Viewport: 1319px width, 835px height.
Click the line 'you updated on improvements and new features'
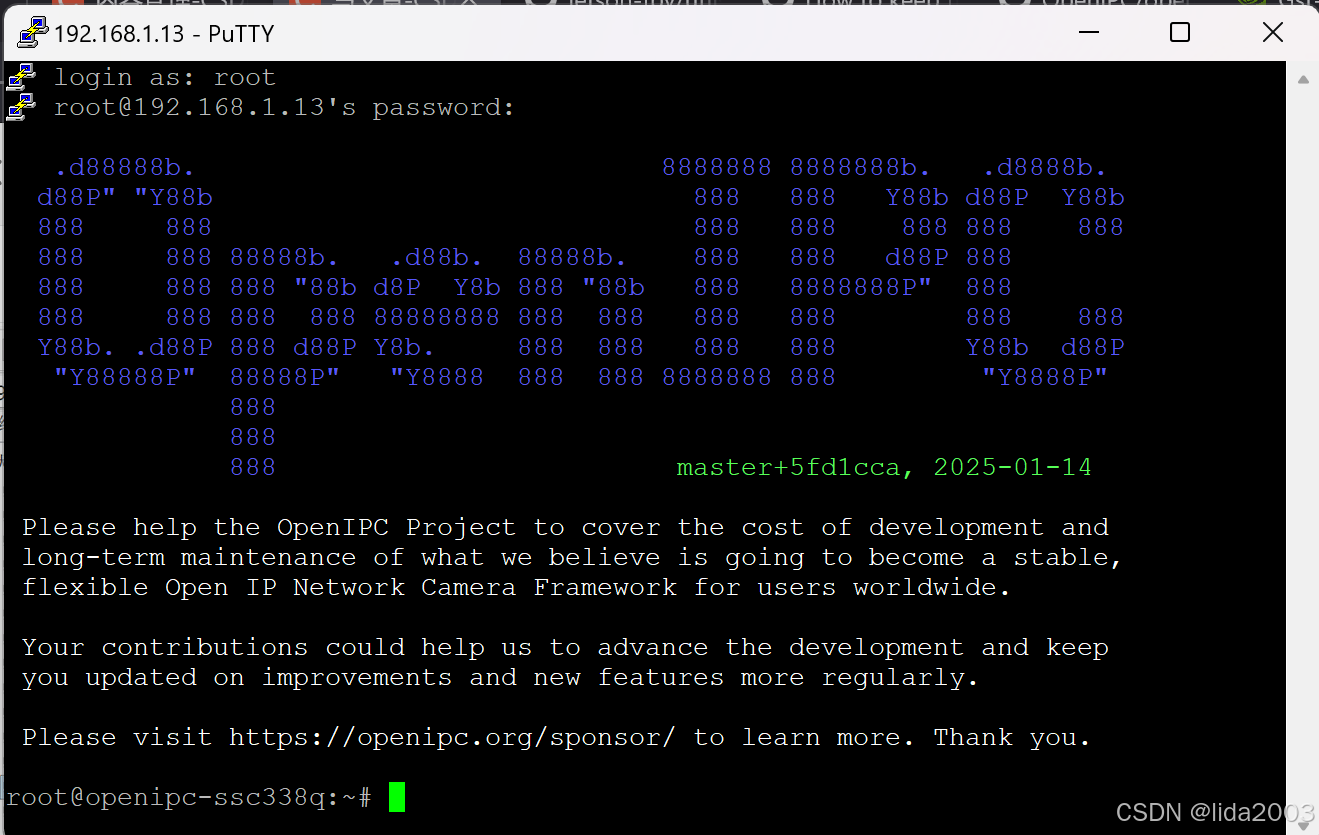click(x=500, y=678)
